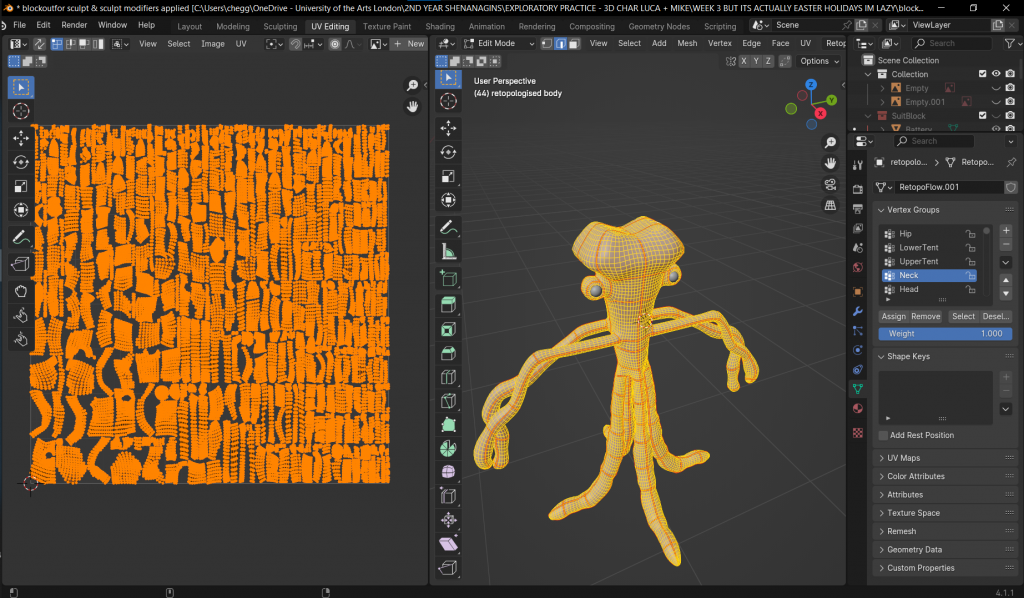Image resolution: width=1024 pixels, height=598 pixels.
Task: Expand the Geometry Data panel
Action: pos(881,550)
